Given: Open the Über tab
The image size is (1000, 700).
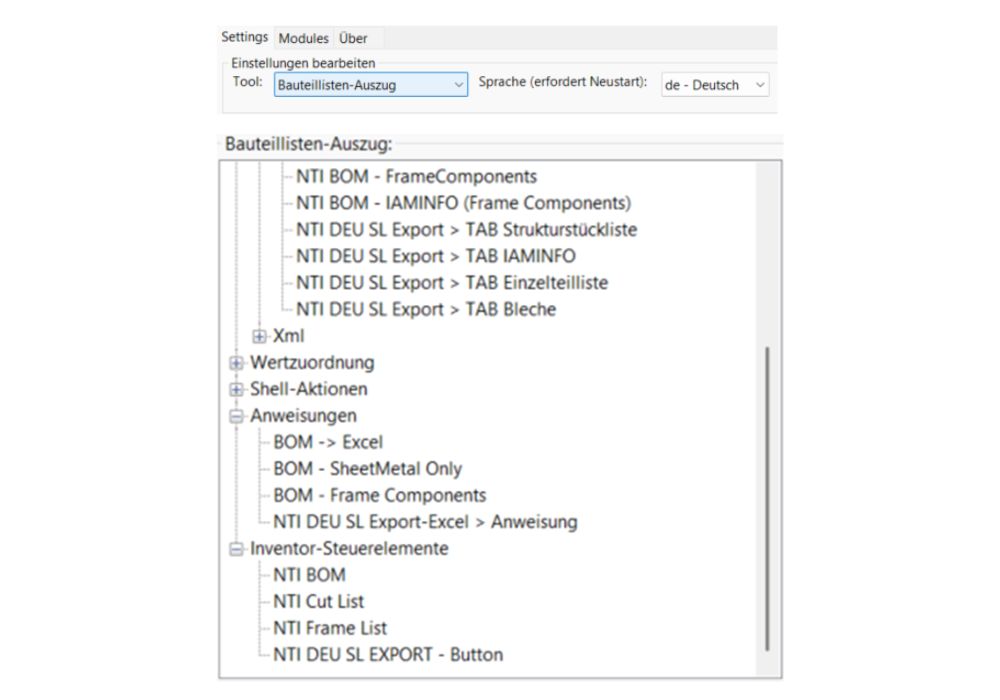Looking at the screenshot, I should coord(353,38).
